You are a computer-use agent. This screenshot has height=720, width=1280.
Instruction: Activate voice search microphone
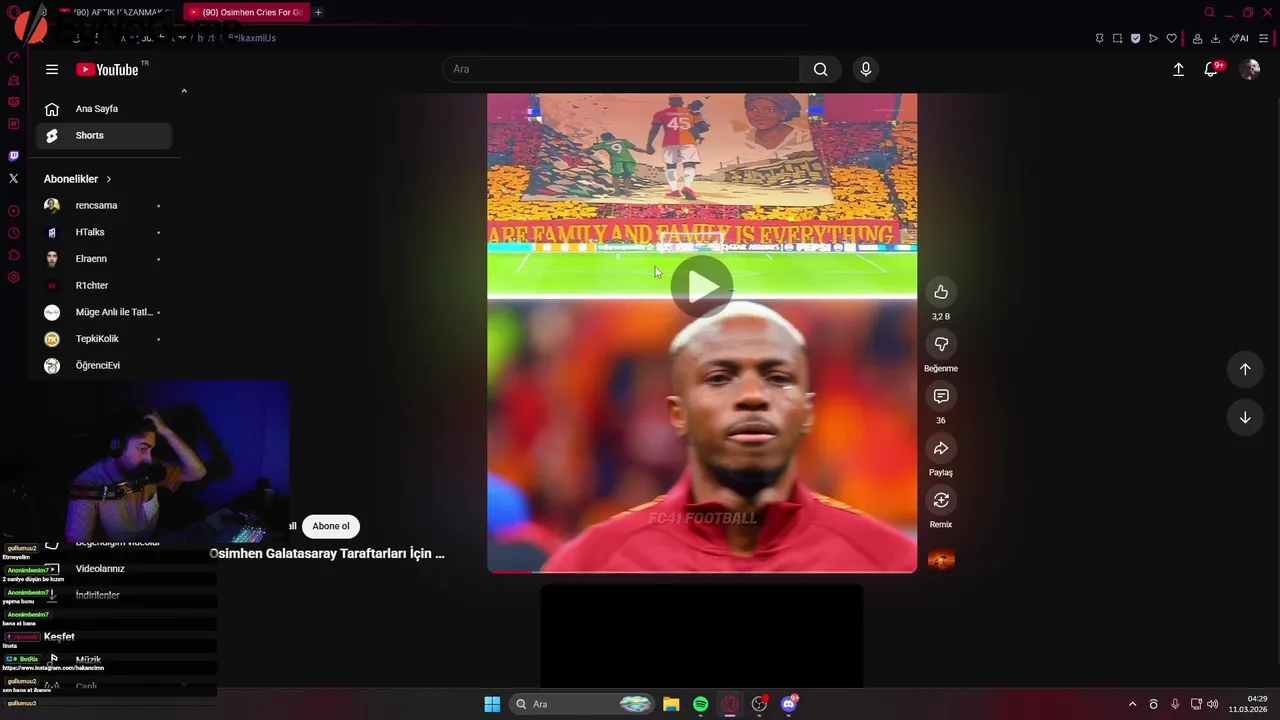(866, 69)
